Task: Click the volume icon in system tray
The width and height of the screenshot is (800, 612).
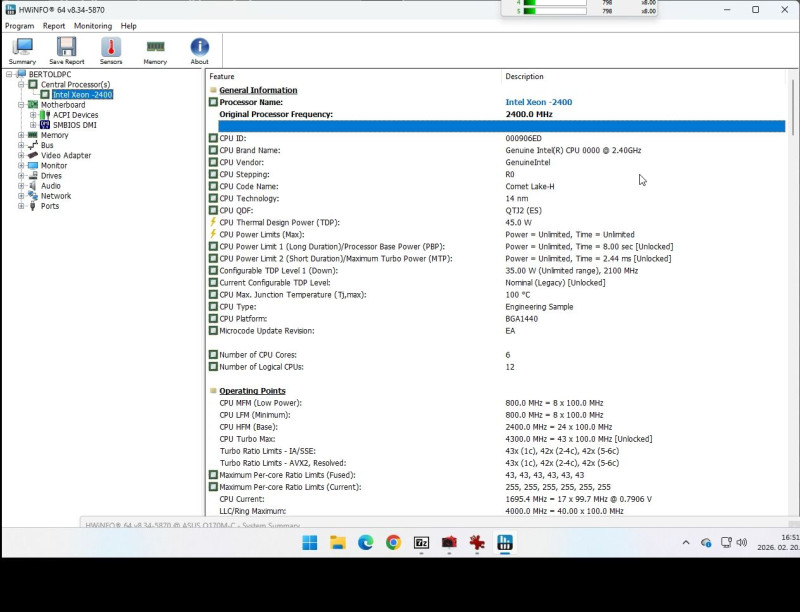Action: [x=742, y=543]
